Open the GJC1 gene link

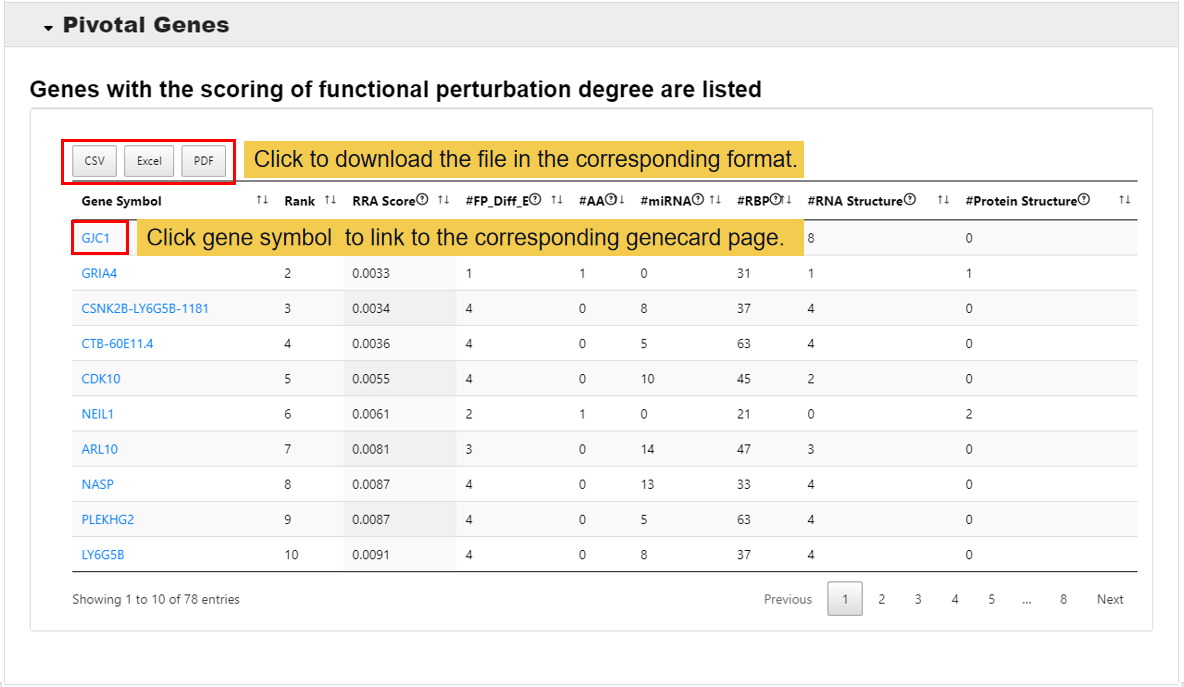click(96, 239)
